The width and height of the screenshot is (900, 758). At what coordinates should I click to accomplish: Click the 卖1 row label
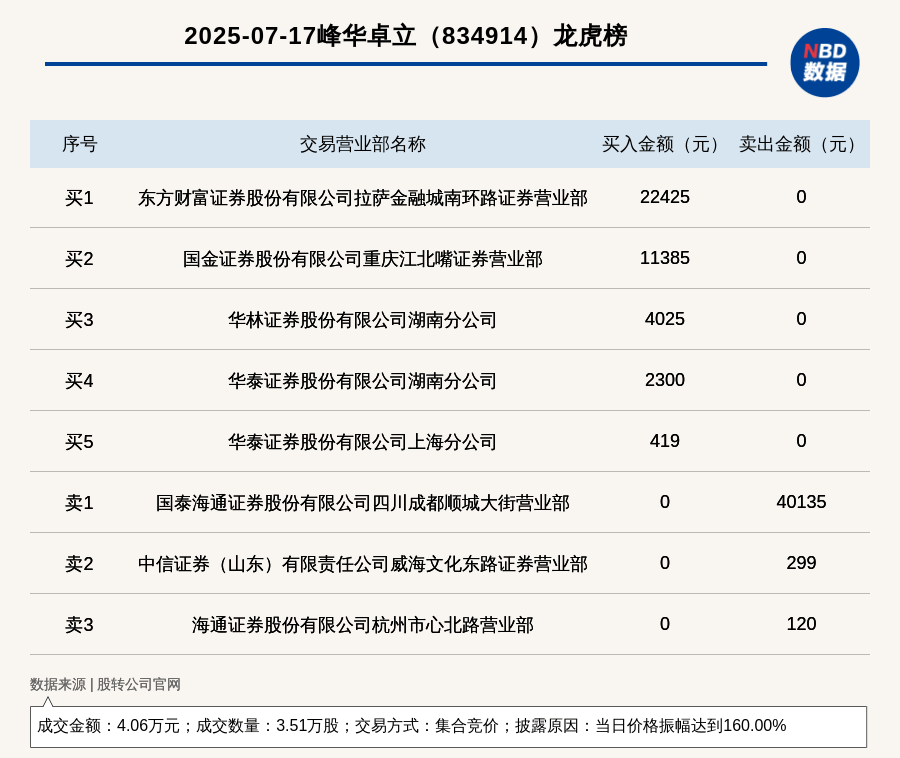click(x=79, y=503)
